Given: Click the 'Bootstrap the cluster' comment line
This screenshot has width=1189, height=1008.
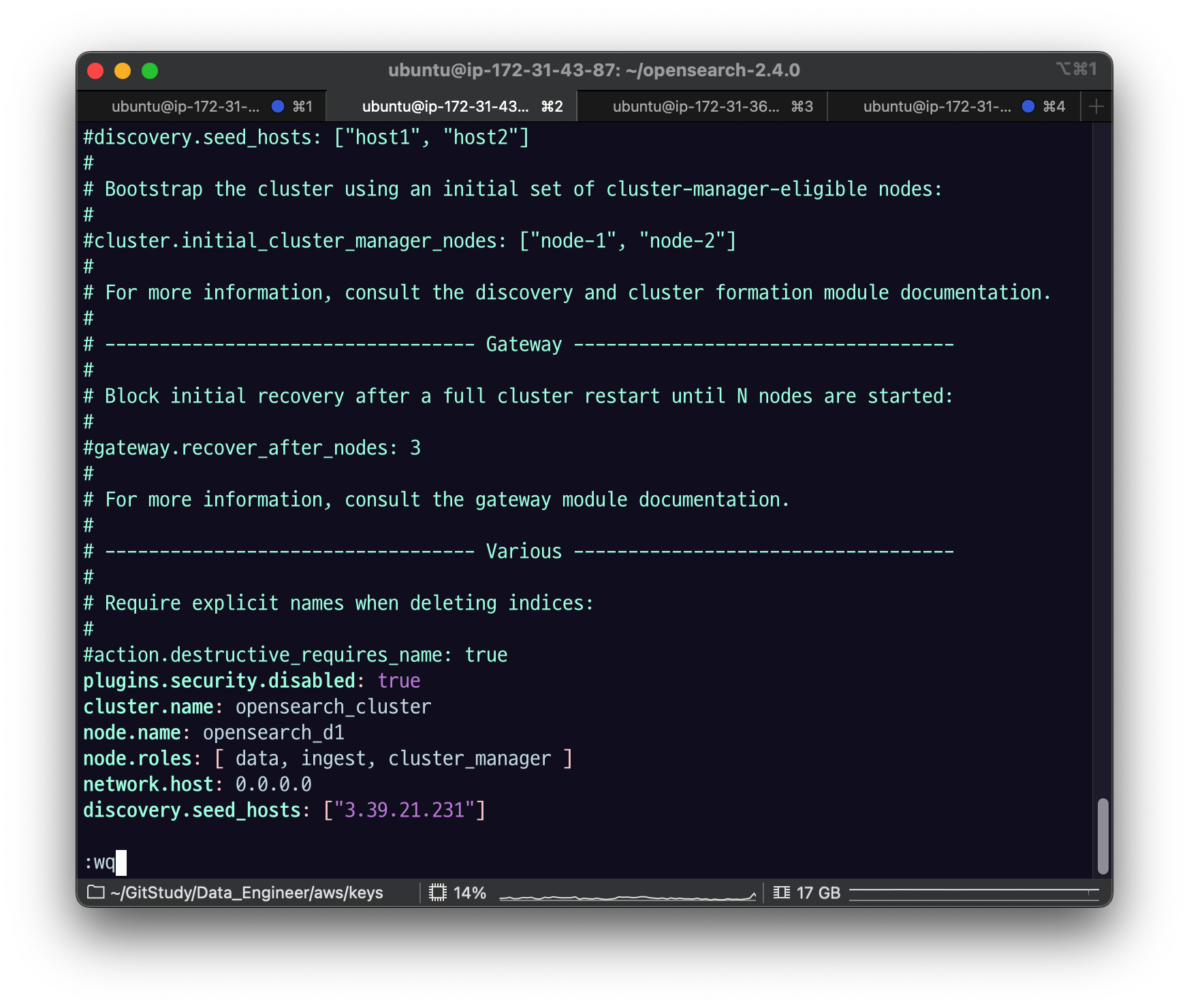Looking at the screenshot, I should [x=513, y=189].
